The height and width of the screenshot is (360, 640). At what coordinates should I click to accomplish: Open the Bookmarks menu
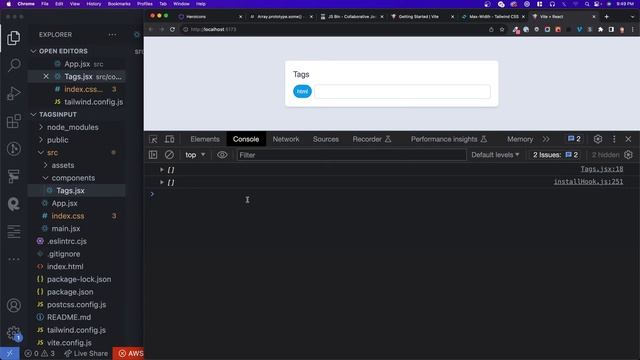pos(119,4)
